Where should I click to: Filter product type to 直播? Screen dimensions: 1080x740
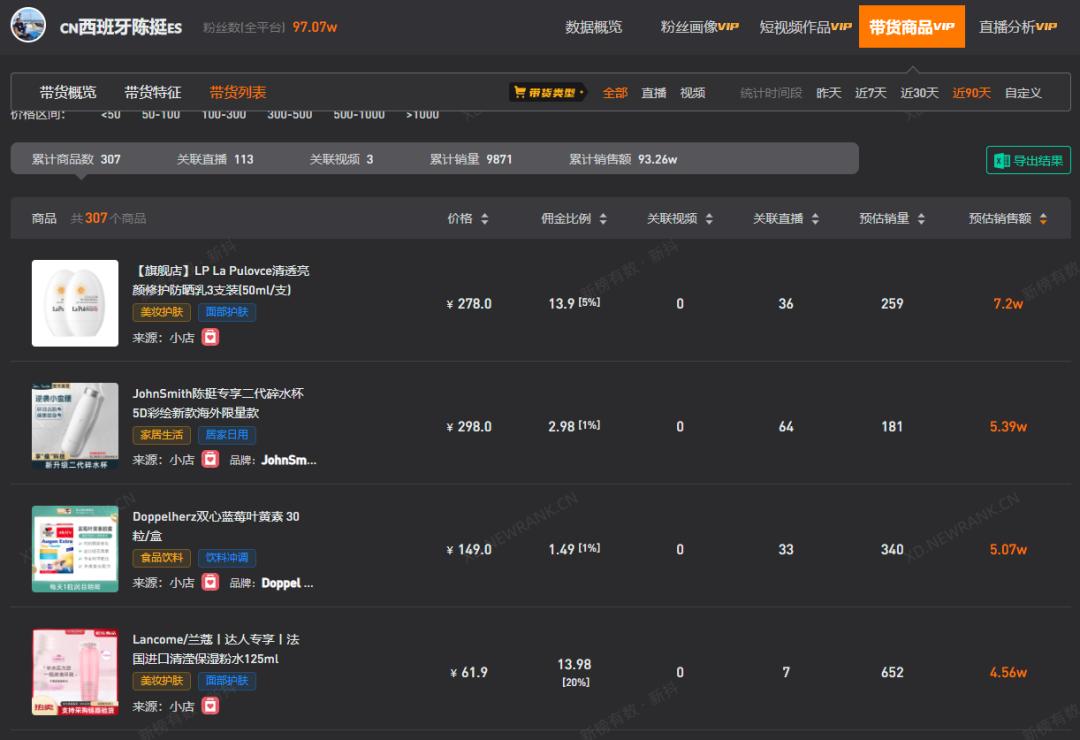point(654,93)
